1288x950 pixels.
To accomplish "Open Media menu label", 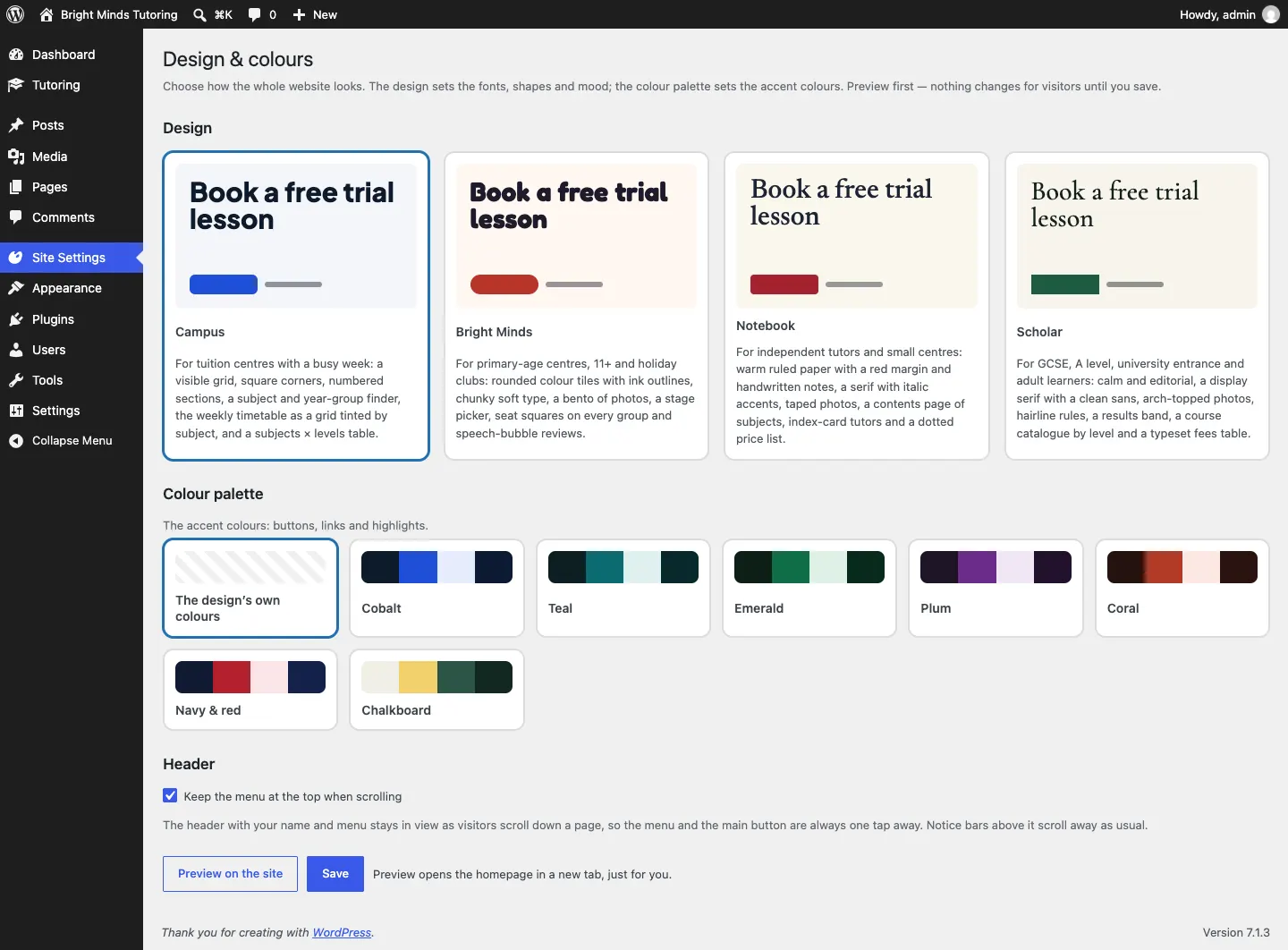I will [x=50, y=157].
